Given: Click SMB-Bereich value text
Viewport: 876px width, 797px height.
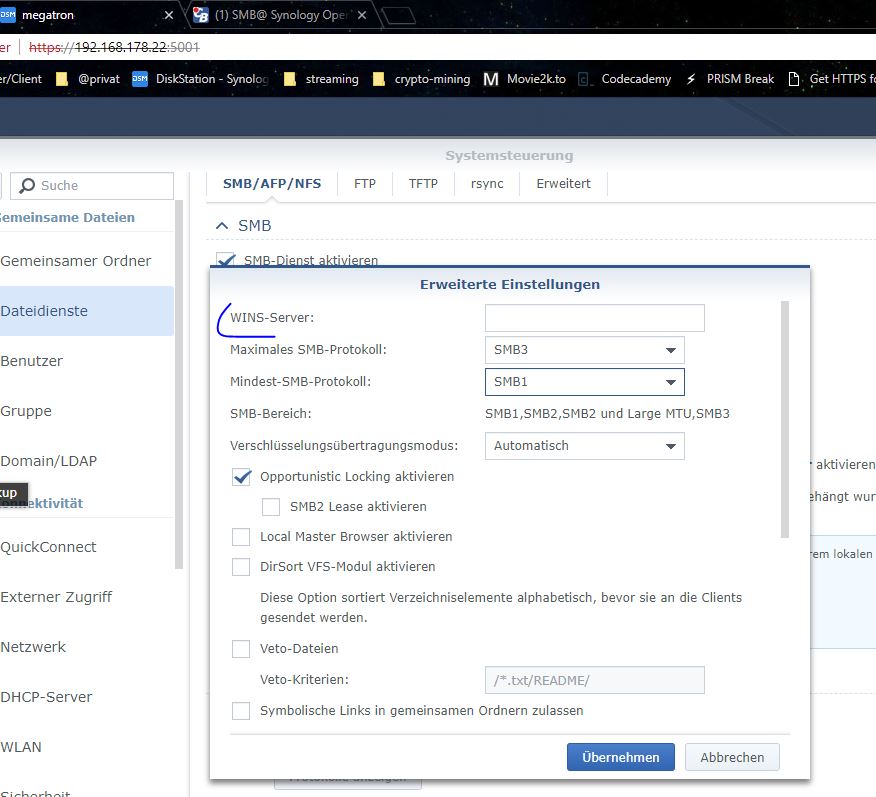Looking at the screenshot, I should 607,414.
